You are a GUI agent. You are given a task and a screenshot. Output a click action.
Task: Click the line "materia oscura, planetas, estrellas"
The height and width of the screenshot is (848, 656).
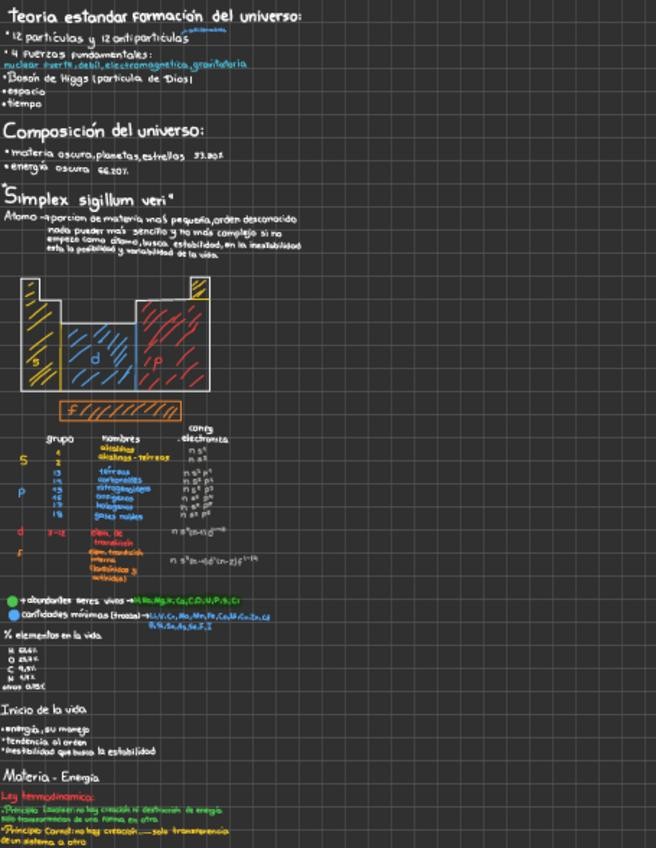114,156
